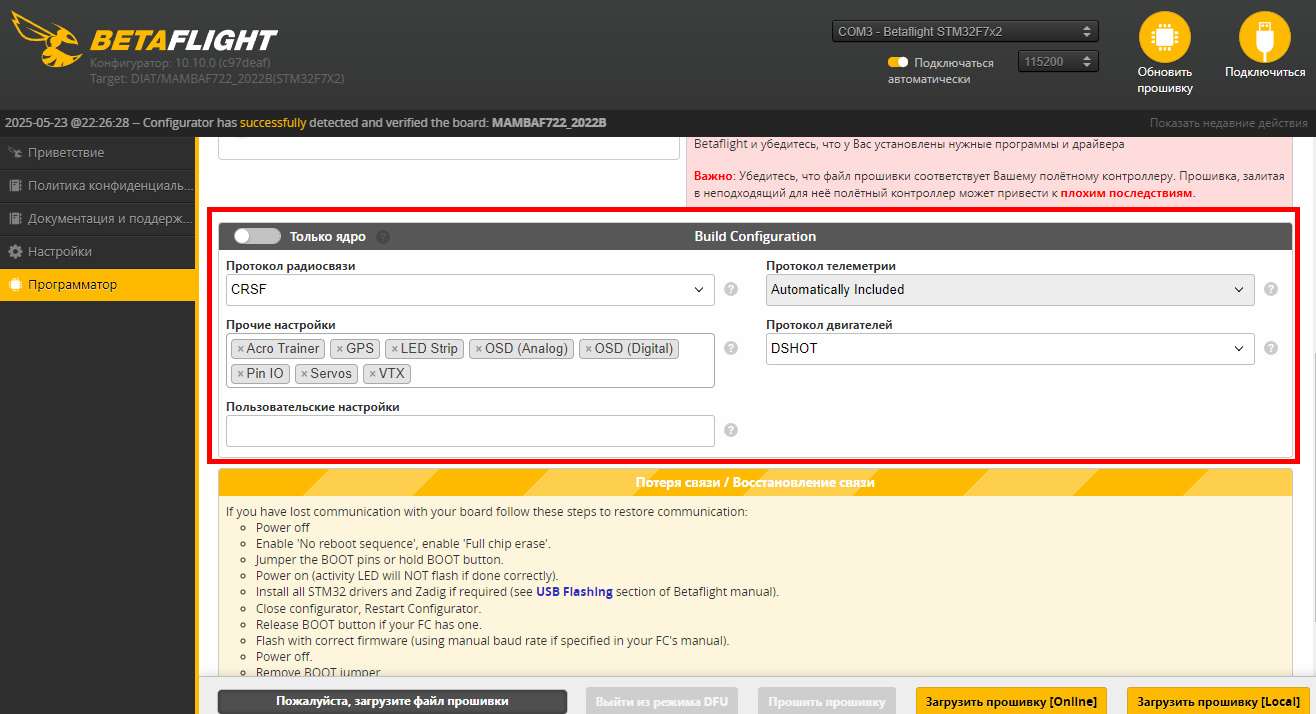Image resolution: width=1316 pixels, height=714 pixels.
Task: Click the Обновить прошивку chip icon
Action: click(1165, 38)
